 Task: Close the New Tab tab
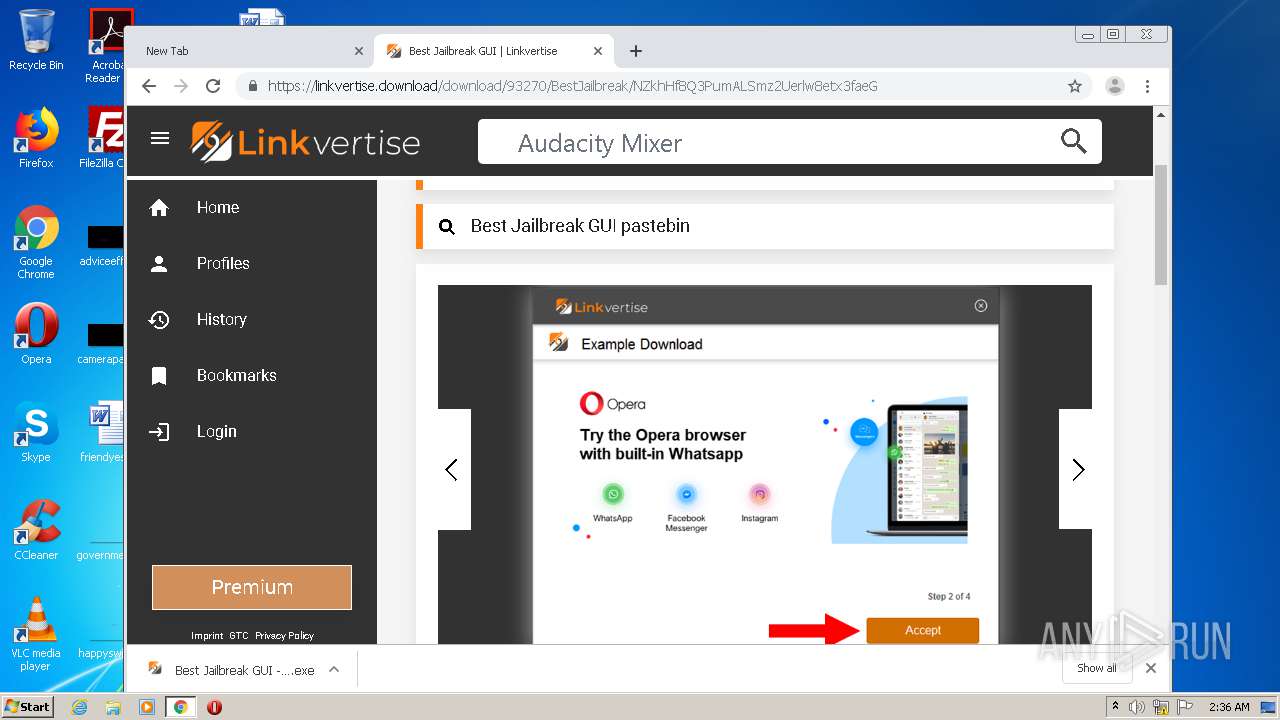[359, 51]
